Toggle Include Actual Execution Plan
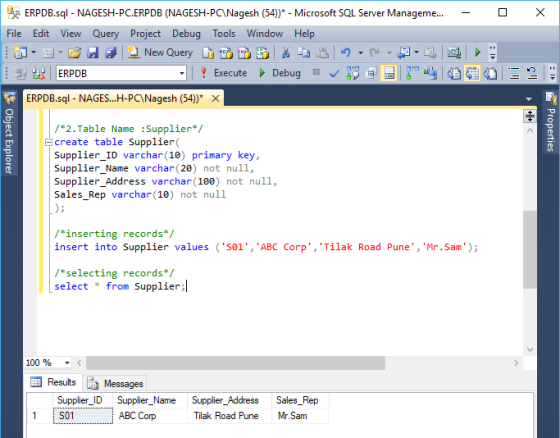 [412, 74]
